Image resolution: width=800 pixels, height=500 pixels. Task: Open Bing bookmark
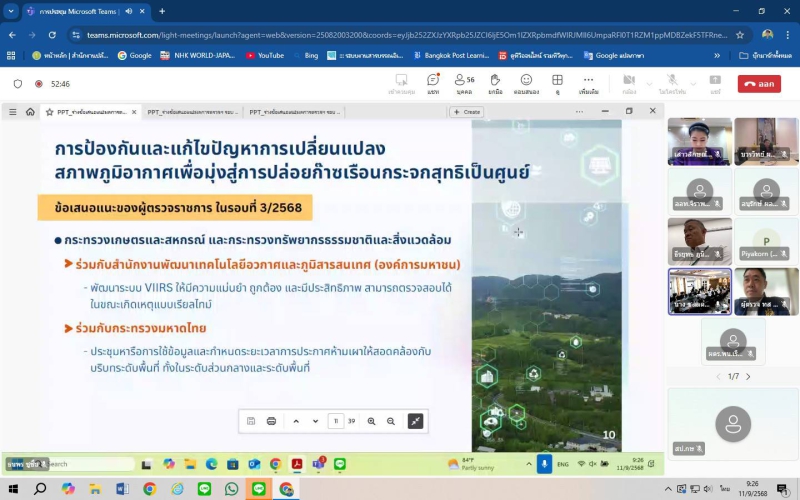tap(306, 56)
